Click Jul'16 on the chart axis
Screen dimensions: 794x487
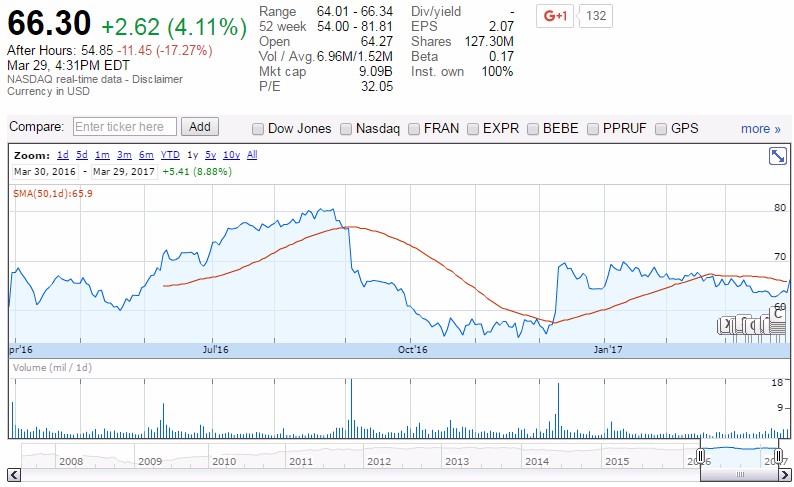click(215, 349)
